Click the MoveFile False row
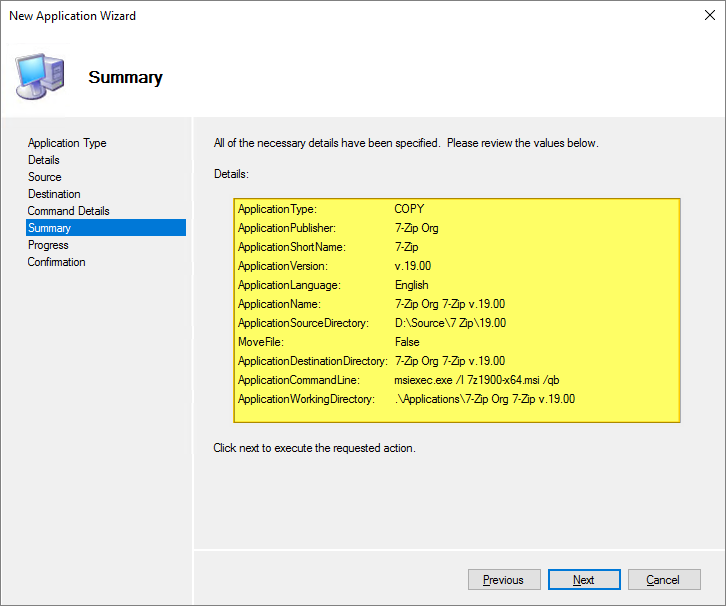This screenshot has height=606, width=726. pos(407,342)
